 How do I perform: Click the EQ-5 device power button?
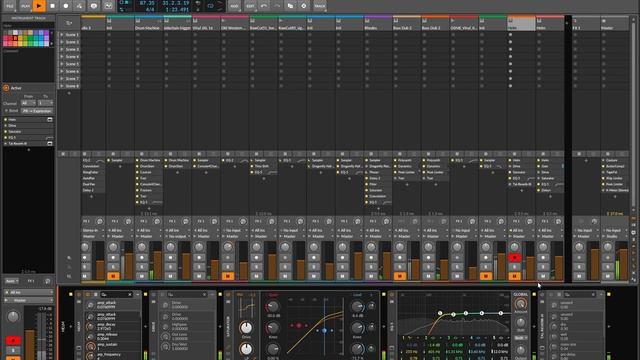392,294
